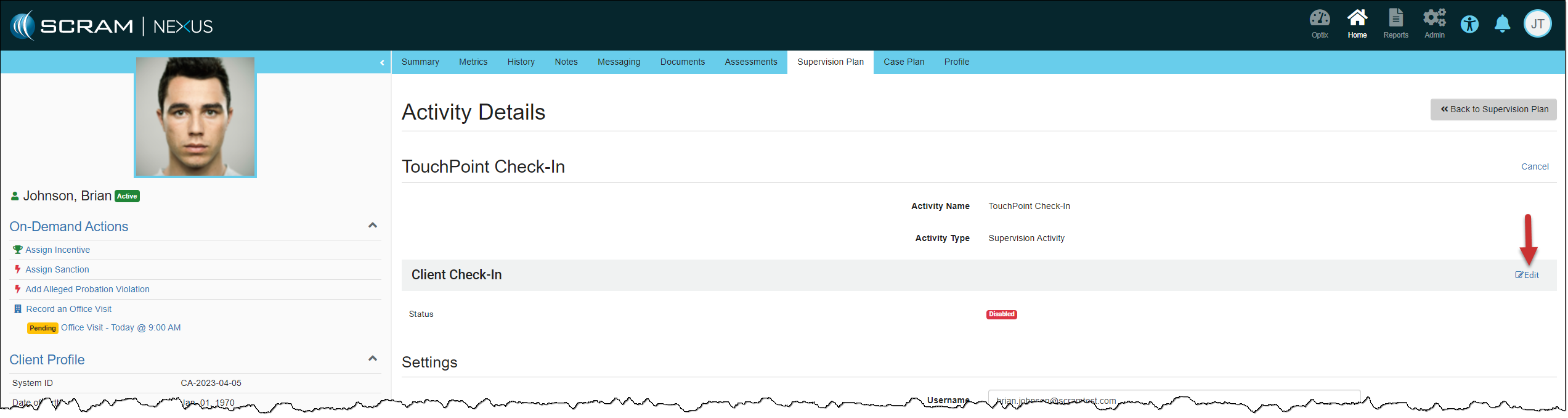The height and width of the screenshot is (418, 1568).
Task: Select Assign Incentive action
Action: coord(57,250)
